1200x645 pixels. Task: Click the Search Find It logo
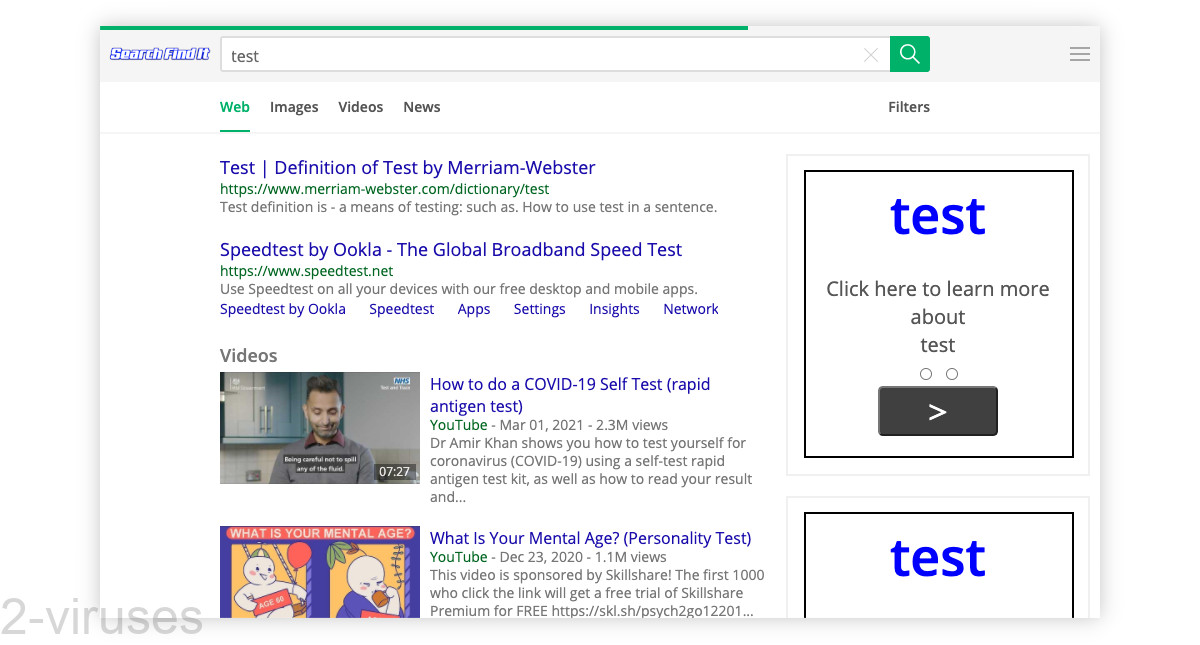coord(159,54)
